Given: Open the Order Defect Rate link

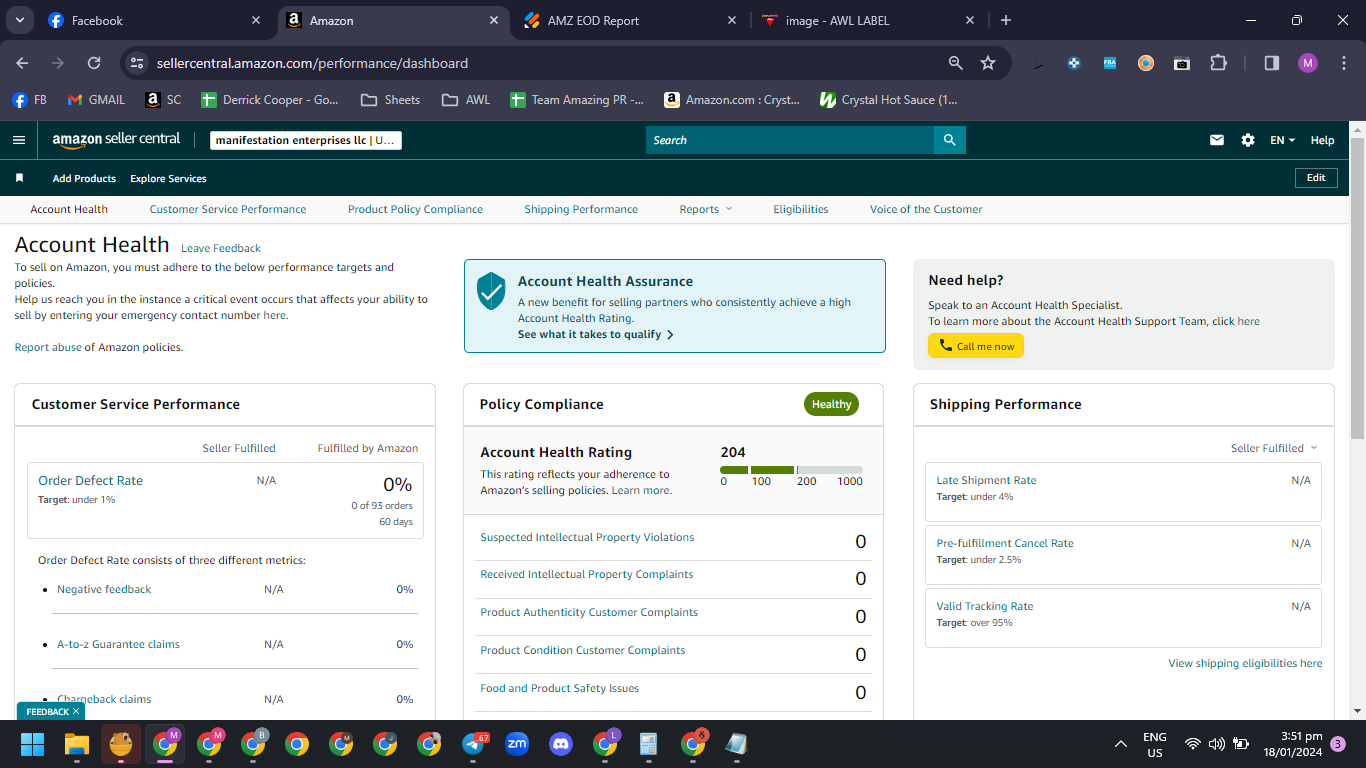Looking at the screenshot, I should [90, 480].
